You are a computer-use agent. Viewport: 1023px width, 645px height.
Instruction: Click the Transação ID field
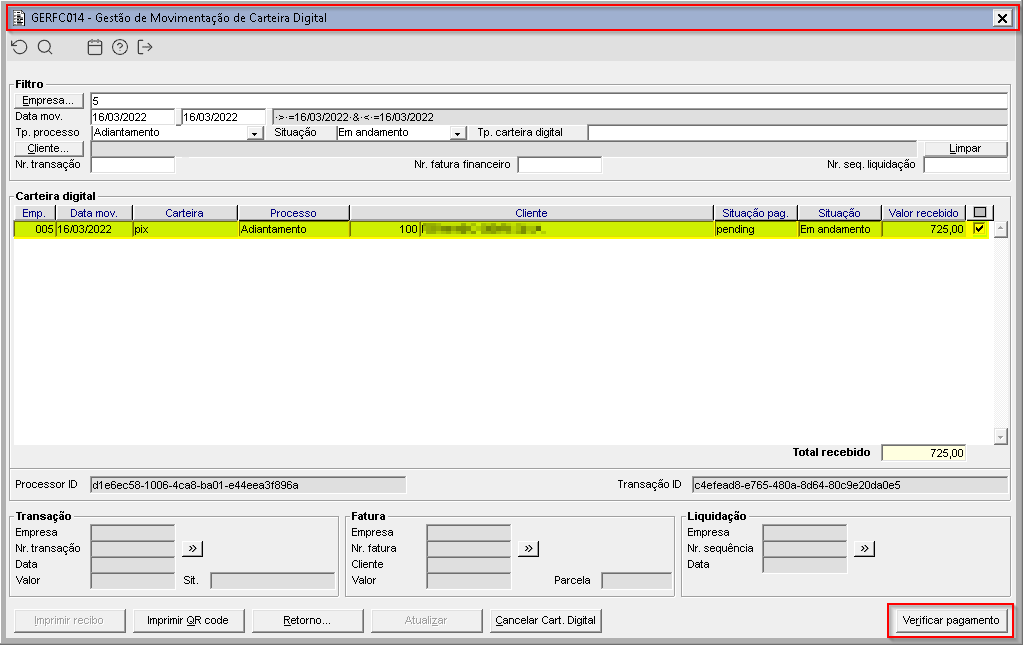tap(849, 485)
